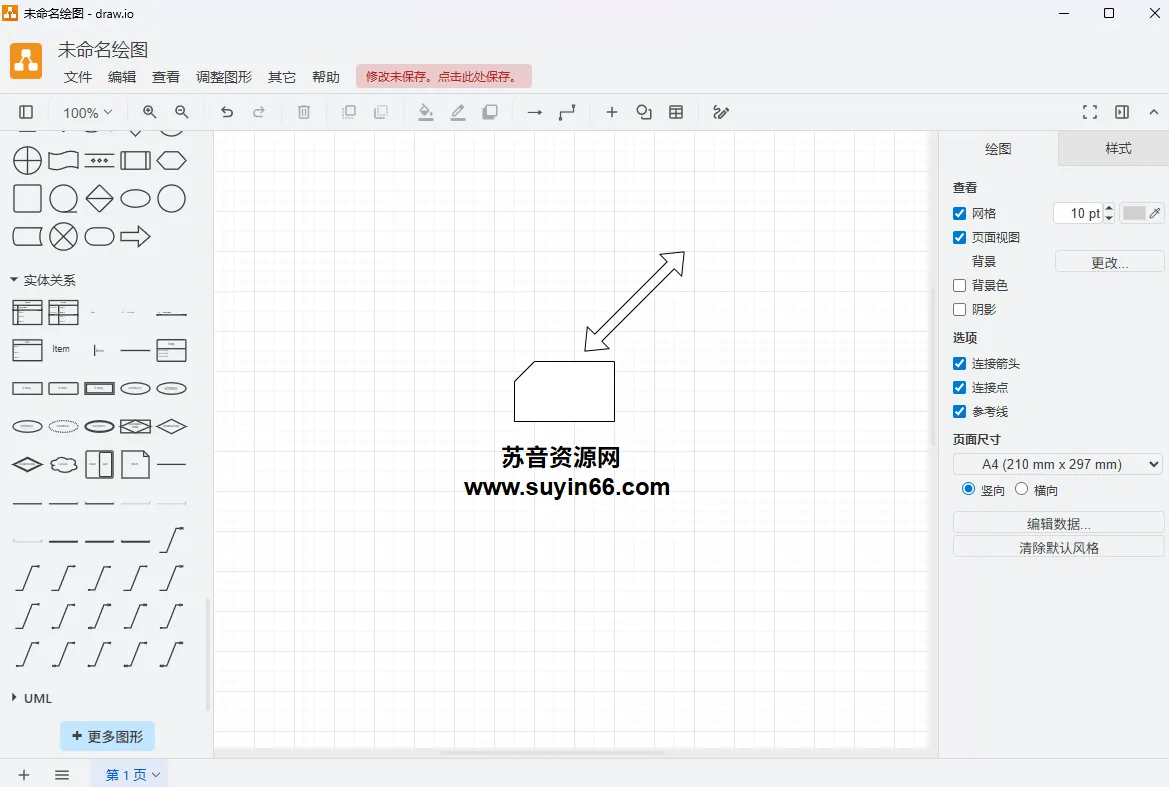The width and height of the screenshot is (1169, 787).
Task: Switch to the 样式 tab
Action: (x=1118, y=148)
